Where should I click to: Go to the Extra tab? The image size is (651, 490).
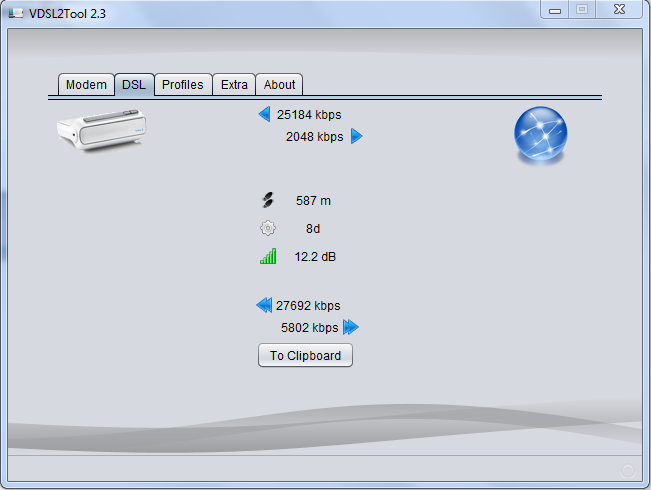234,85
